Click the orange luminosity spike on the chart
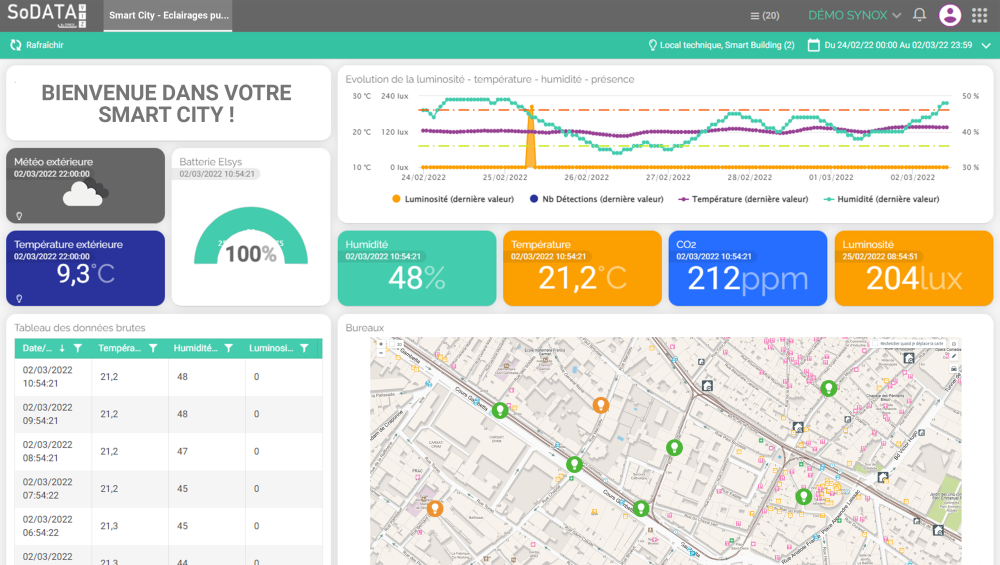1000x565 pixels. (x=531, y=138)
